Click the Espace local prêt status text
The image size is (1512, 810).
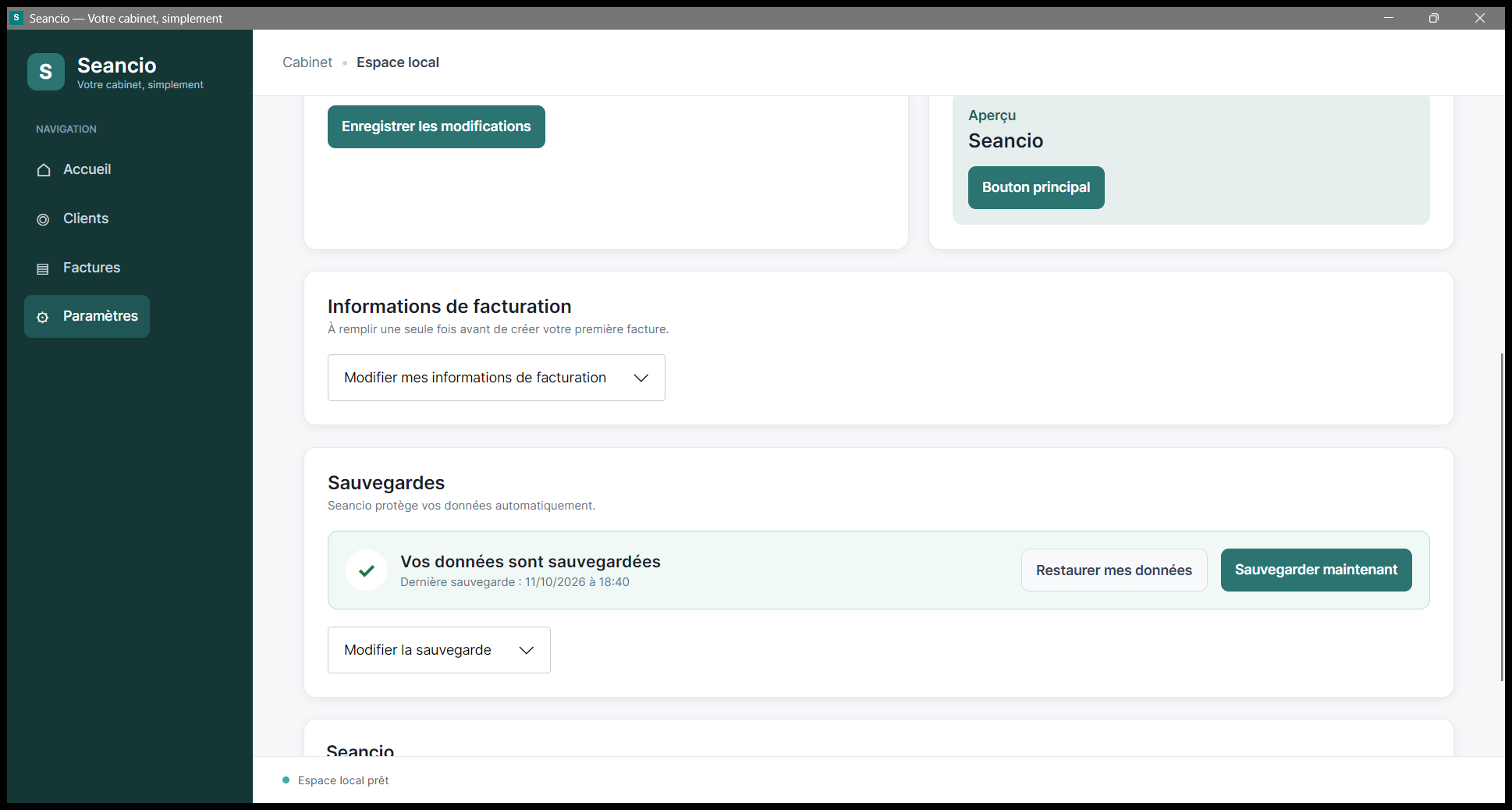pyautogui.click(x=343, y=780)
